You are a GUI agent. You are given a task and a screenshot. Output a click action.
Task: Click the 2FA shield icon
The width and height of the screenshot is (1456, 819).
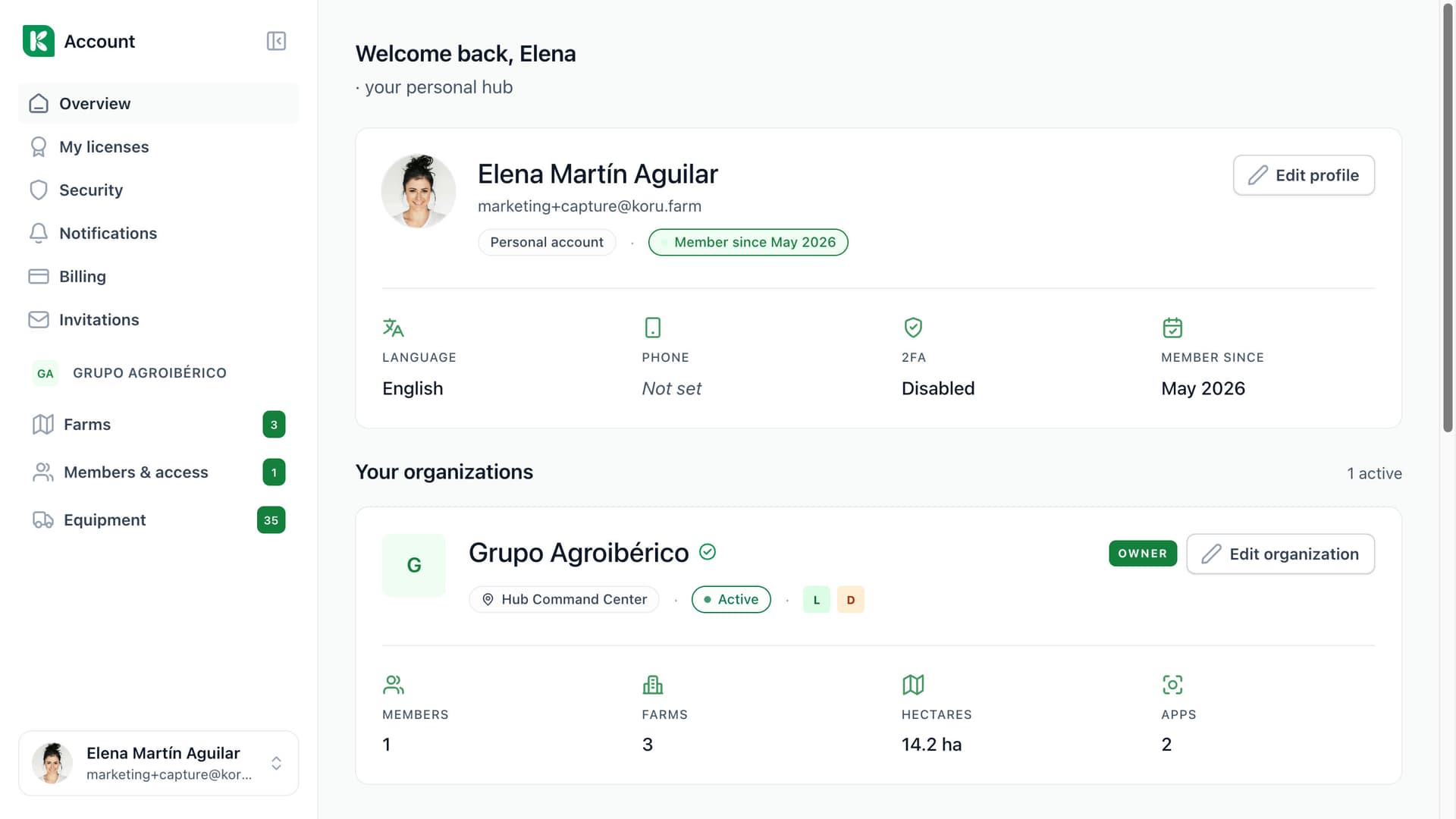913,328
